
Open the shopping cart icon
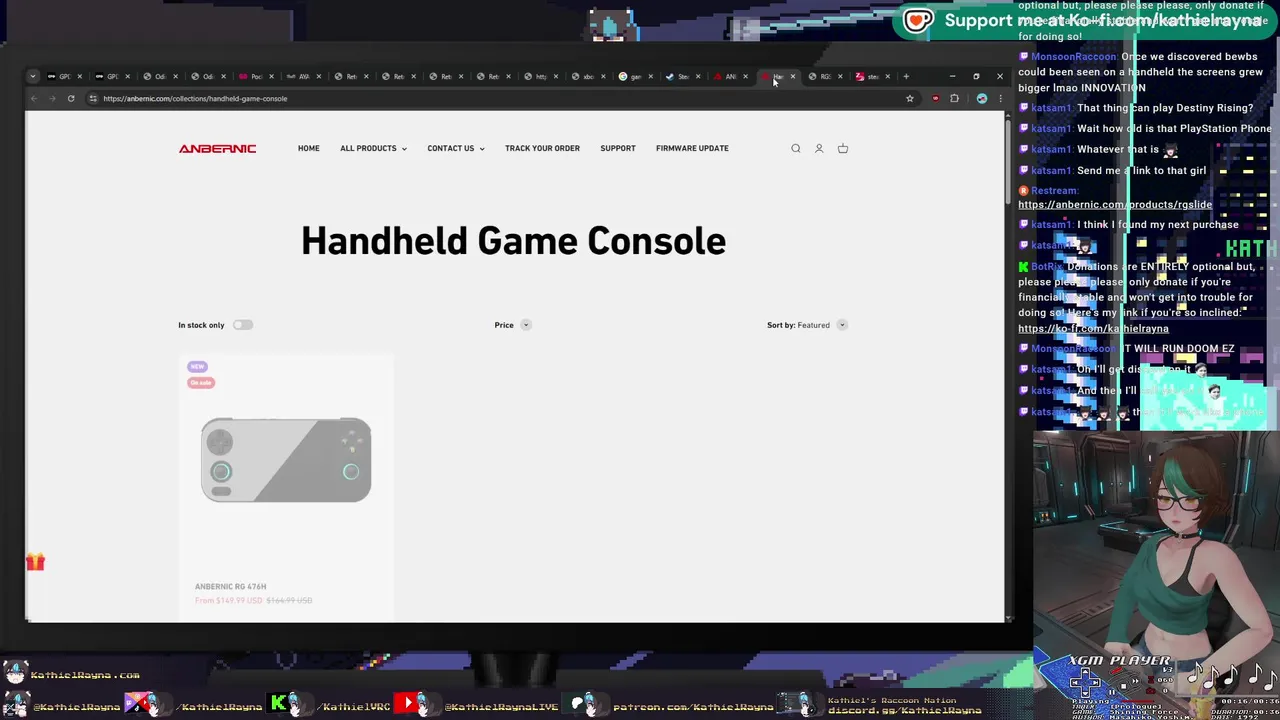coord(843,149)
